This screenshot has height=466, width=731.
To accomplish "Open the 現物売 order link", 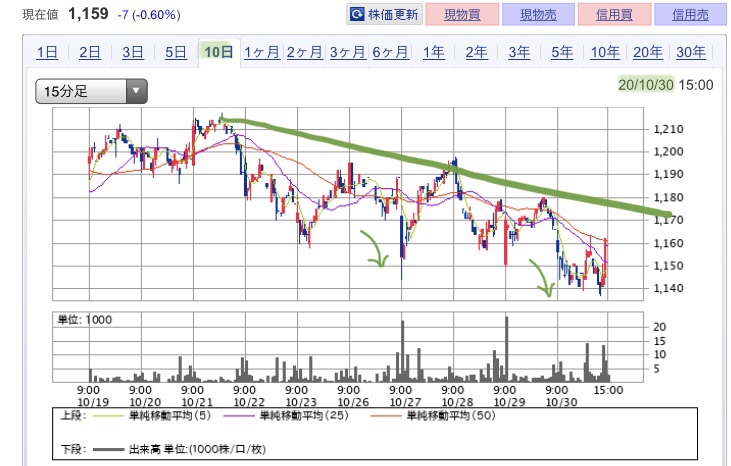I will (x=538, y=14).
